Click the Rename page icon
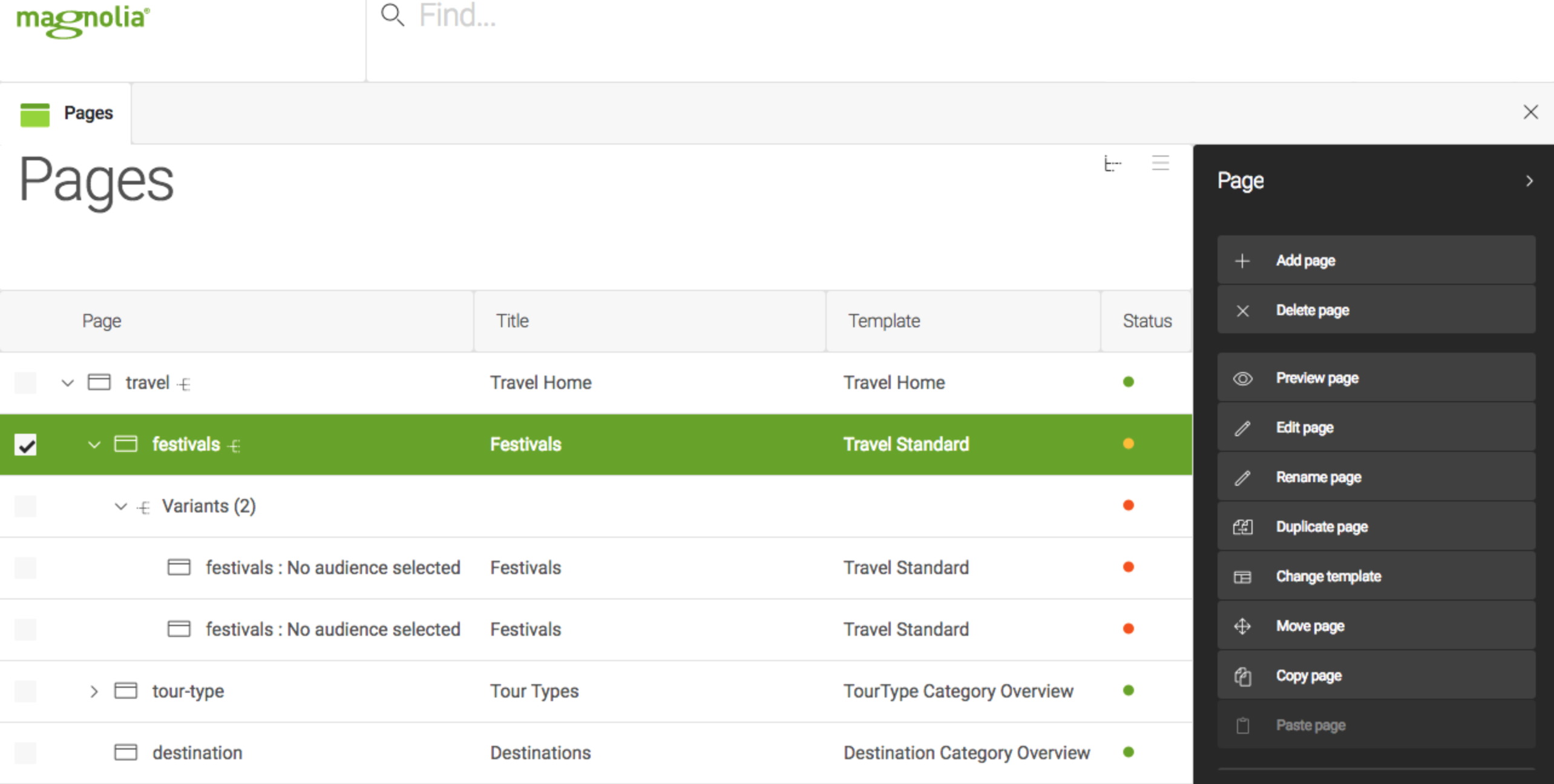 coord(1244,477)
